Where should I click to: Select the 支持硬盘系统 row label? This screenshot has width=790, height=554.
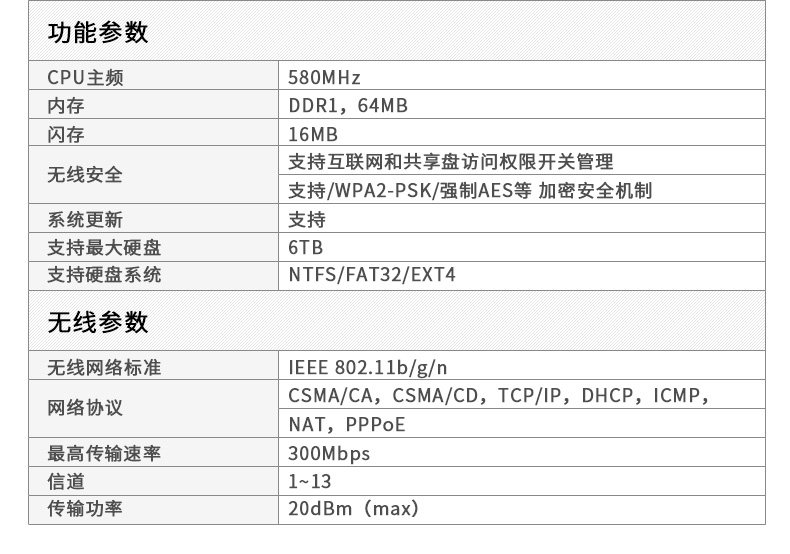104,274
